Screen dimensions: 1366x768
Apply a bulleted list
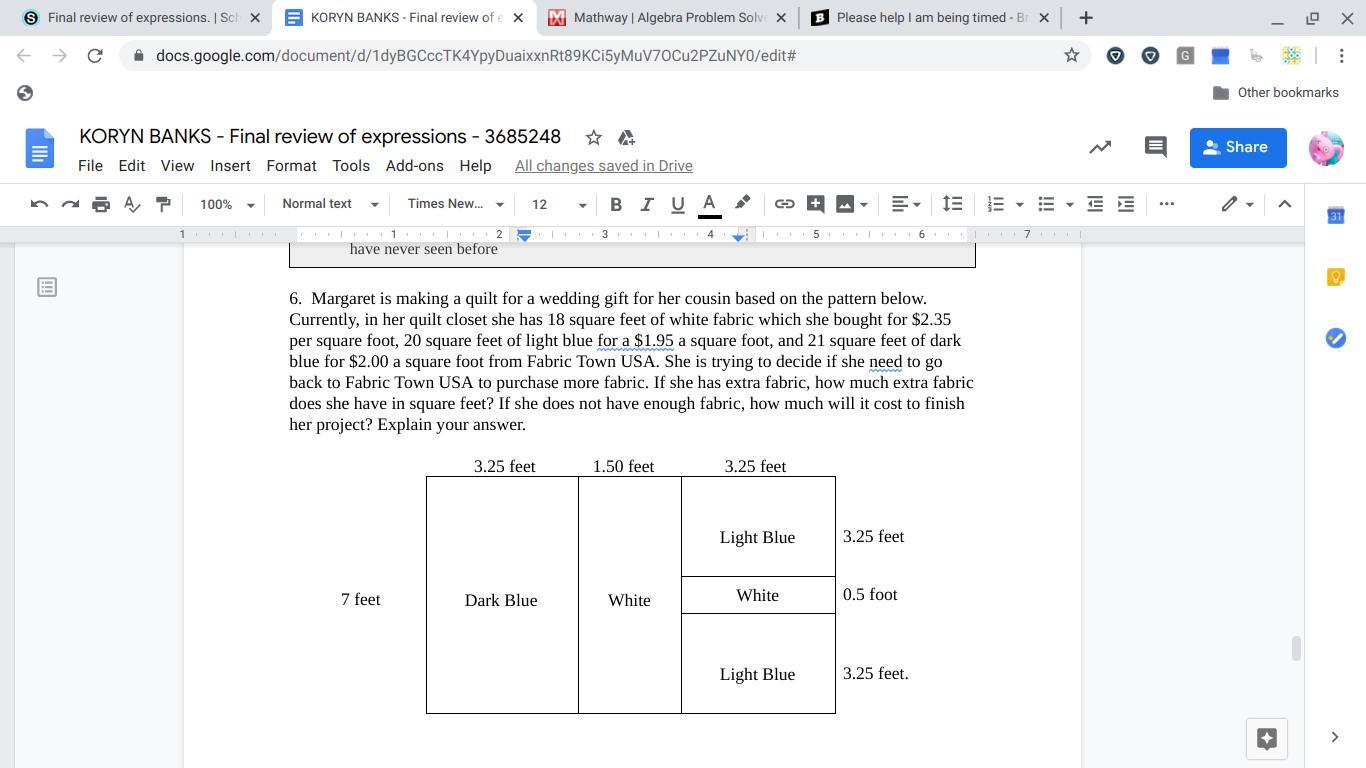(1046, 204)
